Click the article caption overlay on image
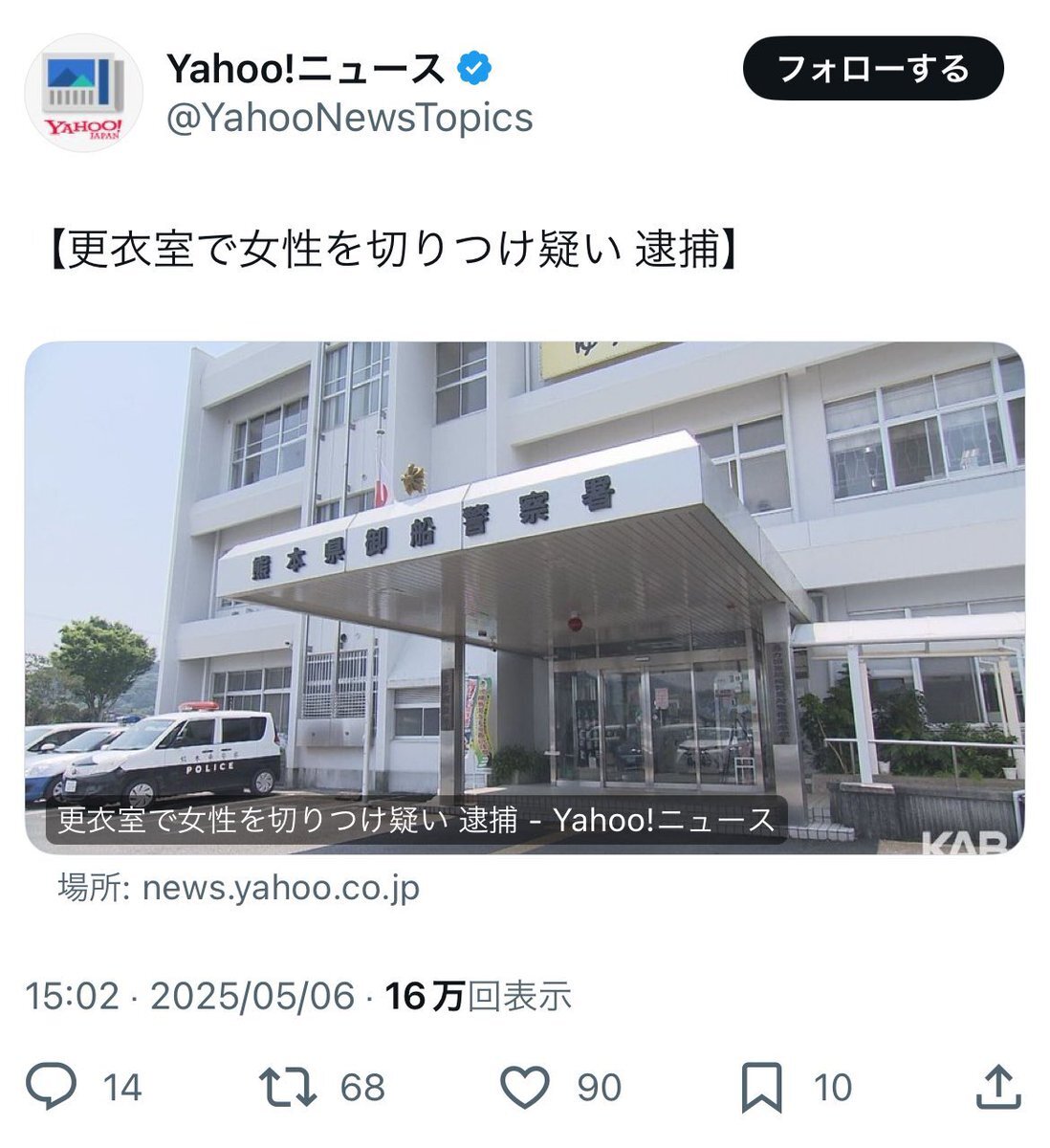 coord(416,820)
